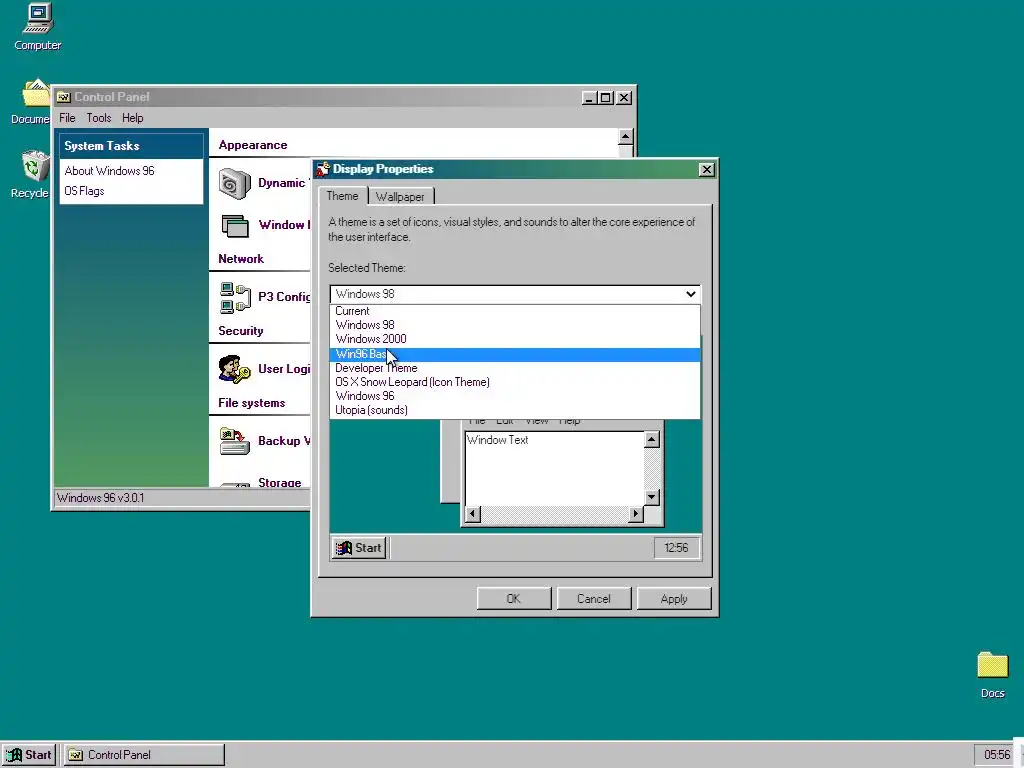Click Windows 96 v3.0.1 status bar text
This screenshot has width=1024, height=768.
click(101, 498)
